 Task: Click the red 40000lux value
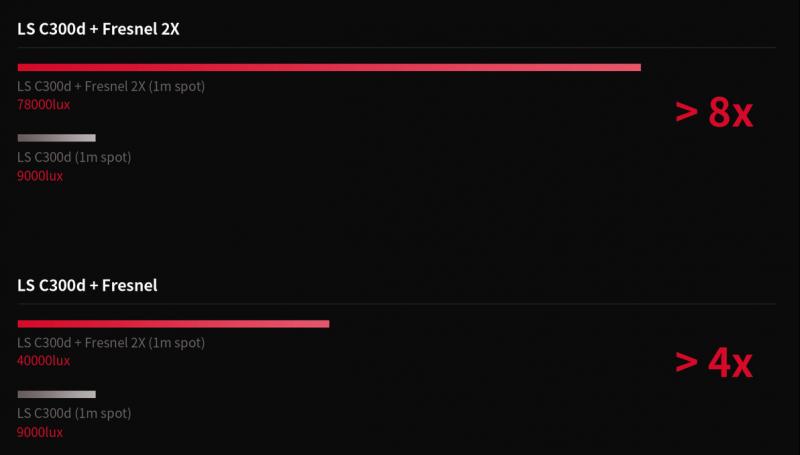tap(43, 361)
